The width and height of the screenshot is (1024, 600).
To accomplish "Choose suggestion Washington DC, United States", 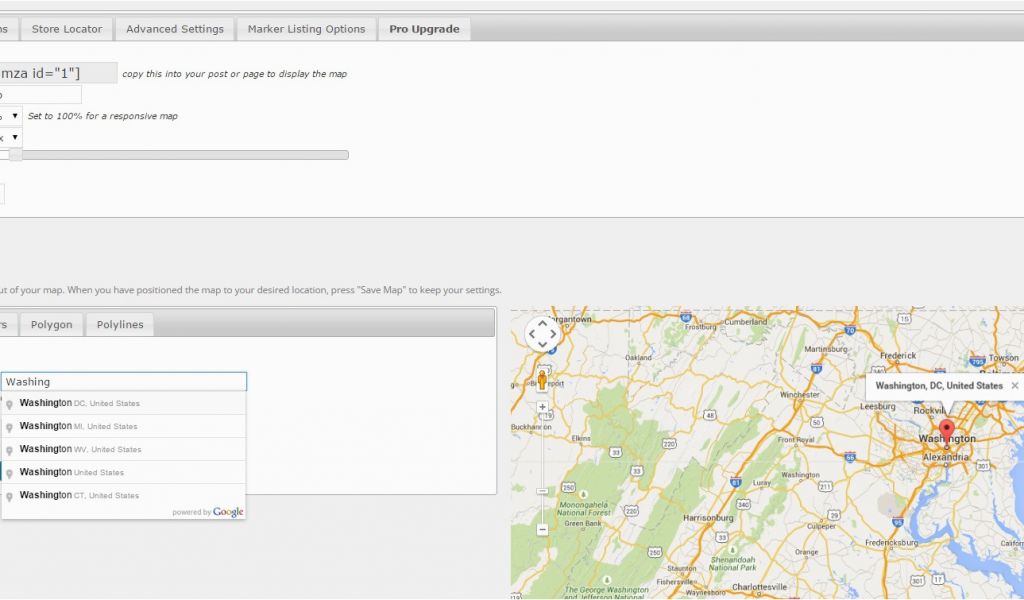I will coord(123,403).
